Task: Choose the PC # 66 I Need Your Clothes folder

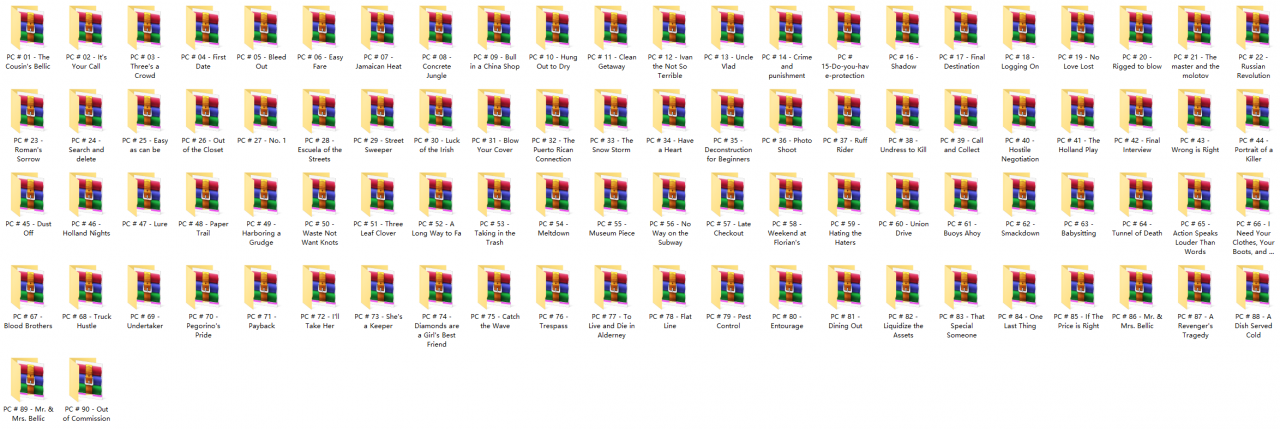Action: tap(1254, 194)
